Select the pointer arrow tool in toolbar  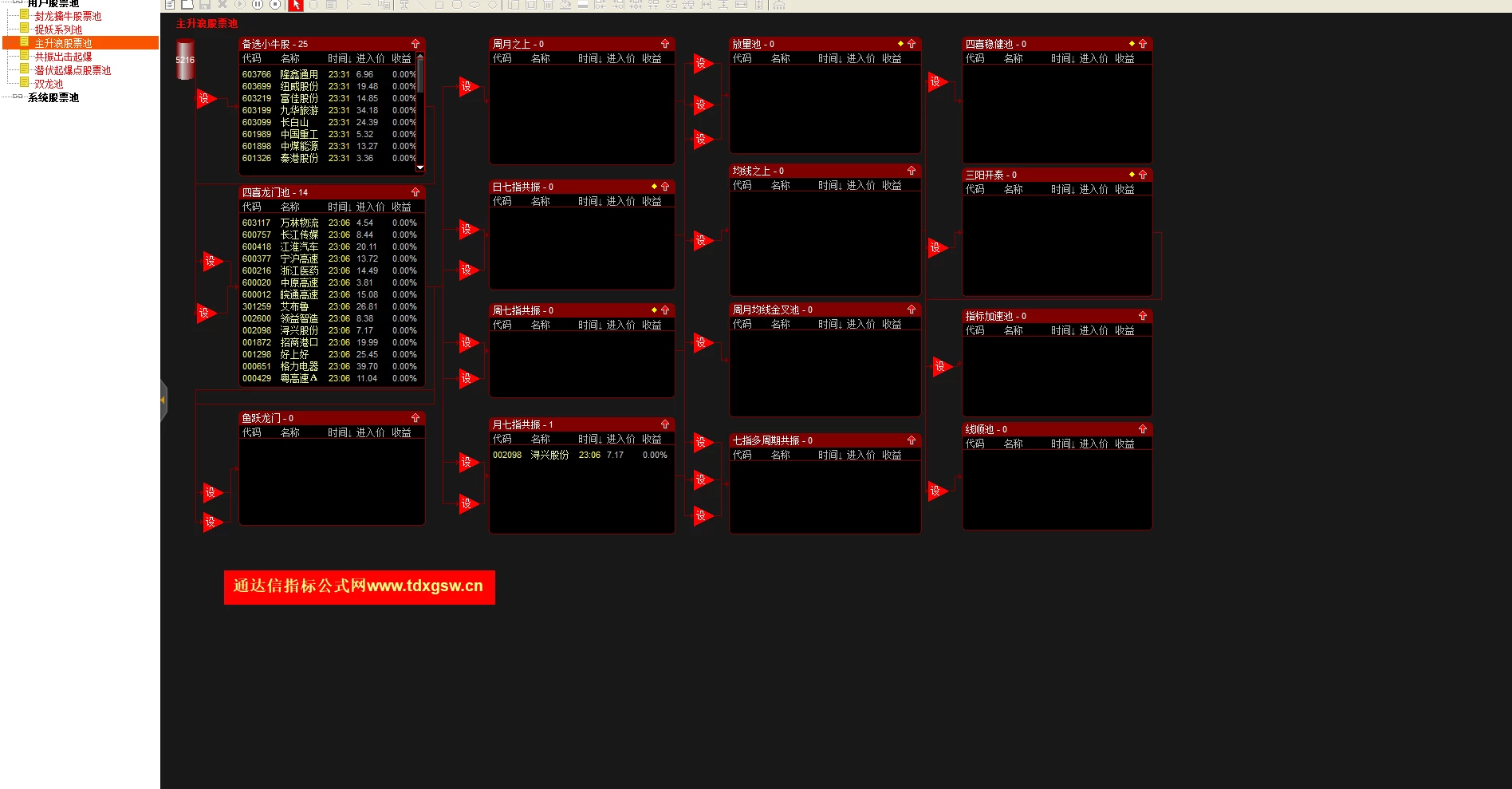click(x=295, y=5)
